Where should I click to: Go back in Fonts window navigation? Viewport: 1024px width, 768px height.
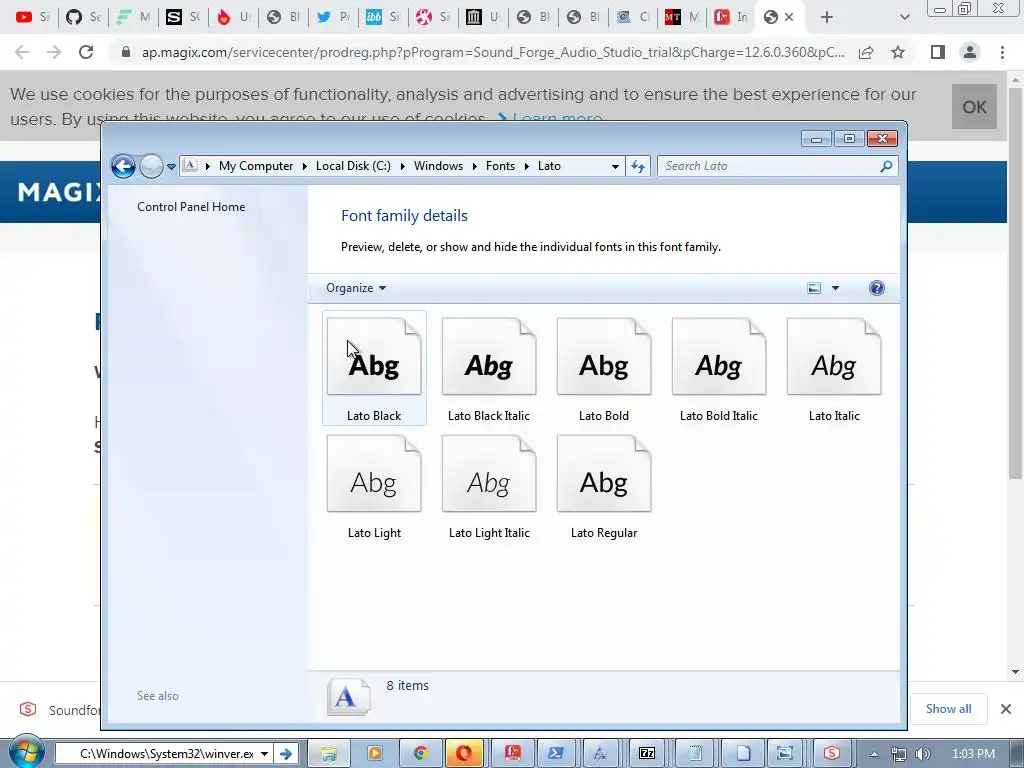tap(123, 167)
